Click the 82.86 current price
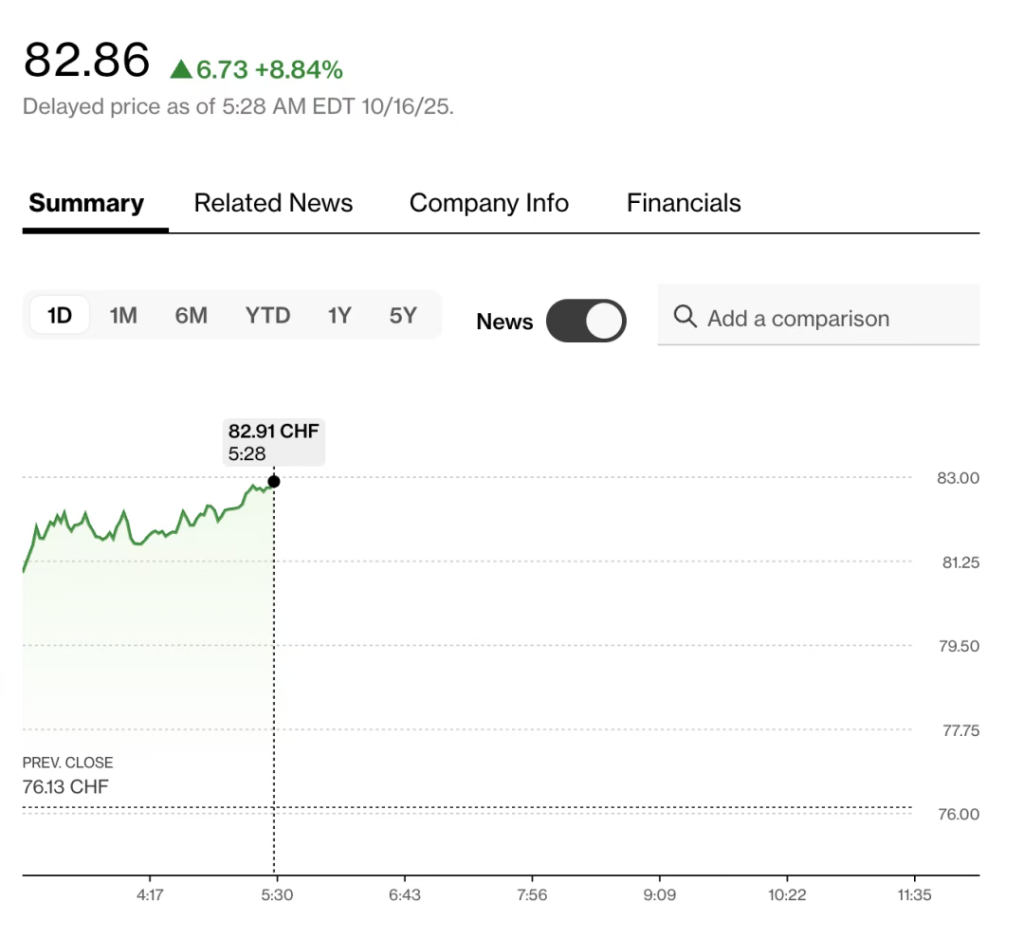This screenshot has width=1024, height=939. click(x=87, y=61)
